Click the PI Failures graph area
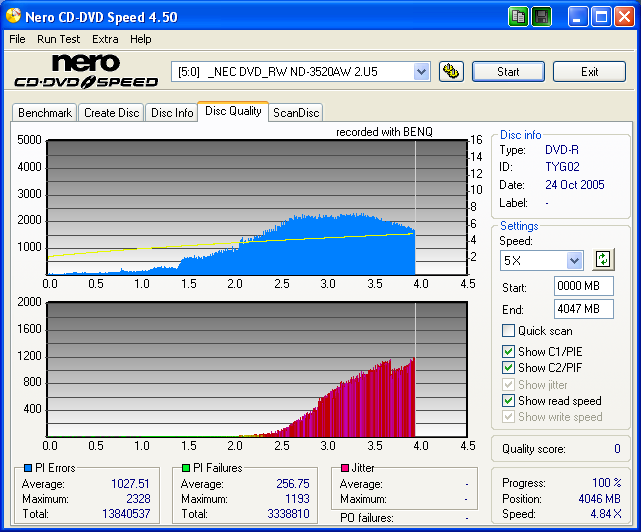This screenshot has height=532, width=641. click(257, 370)
